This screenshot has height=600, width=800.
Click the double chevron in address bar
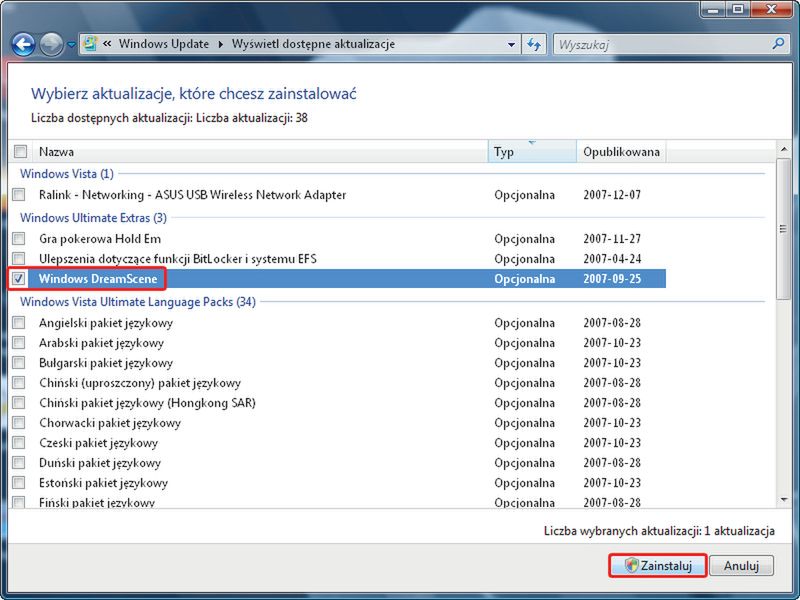(107, 44)
